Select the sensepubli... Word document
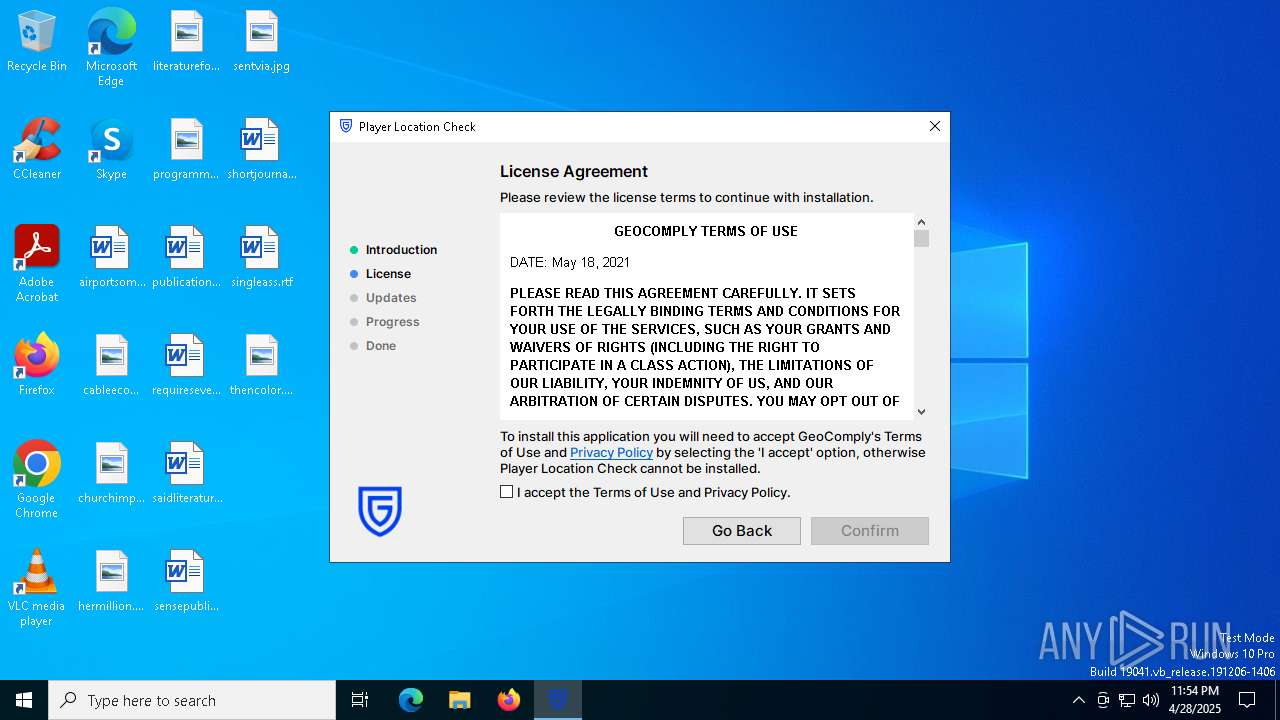This screenshot has width=1280, height=720. (186, 582)
